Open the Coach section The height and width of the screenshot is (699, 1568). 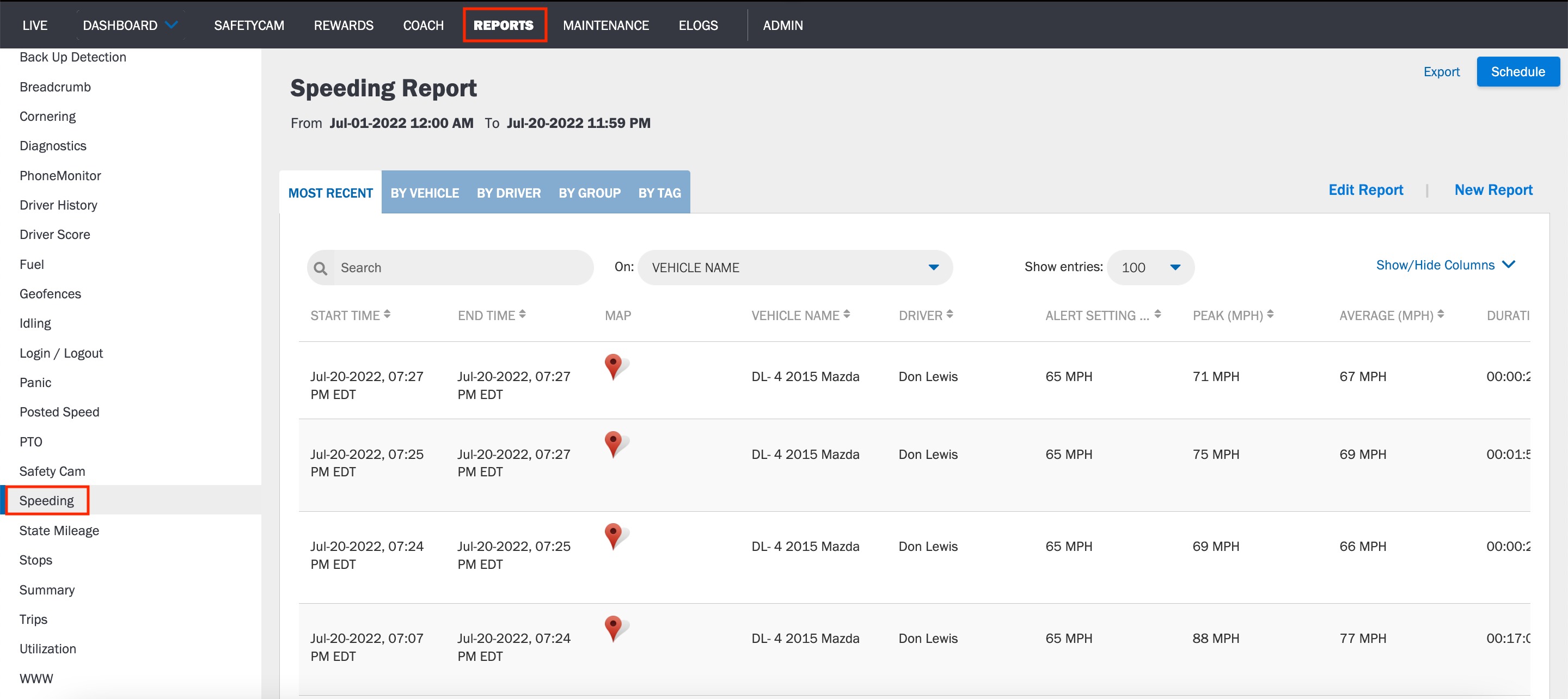423,26
